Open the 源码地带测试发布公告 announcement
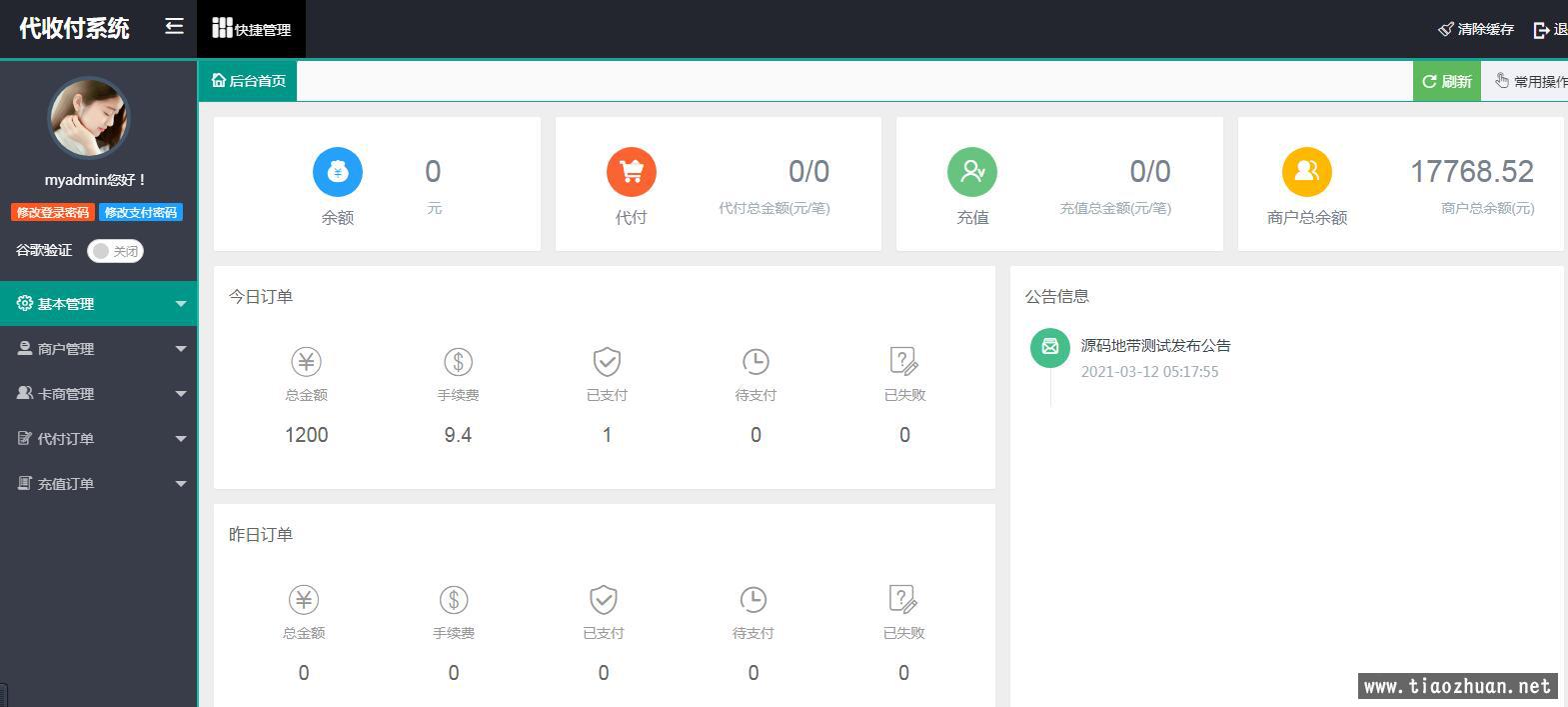The image size is (1568, 707). 1156,346
